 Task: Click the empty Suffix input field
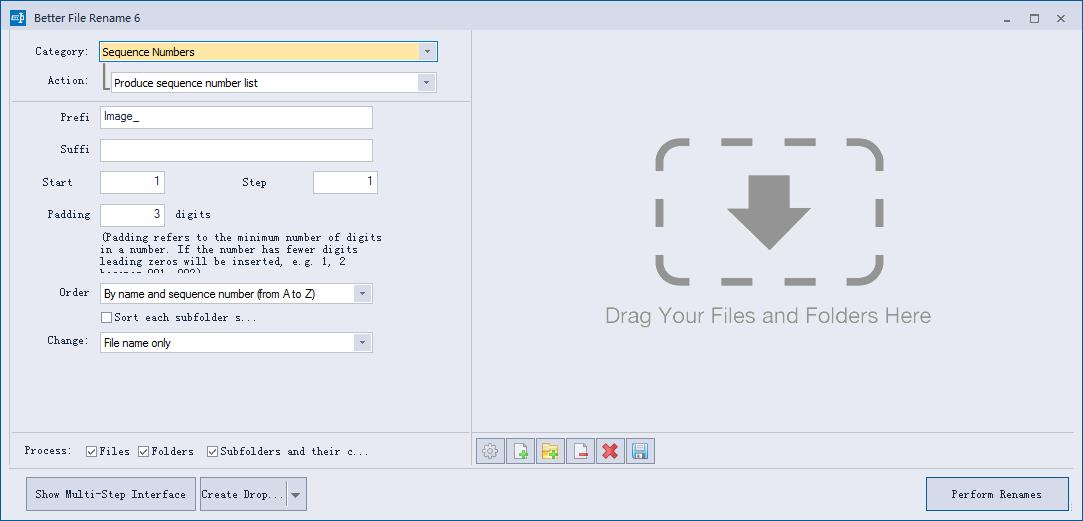pyautogui.click(x=236, y=150)
